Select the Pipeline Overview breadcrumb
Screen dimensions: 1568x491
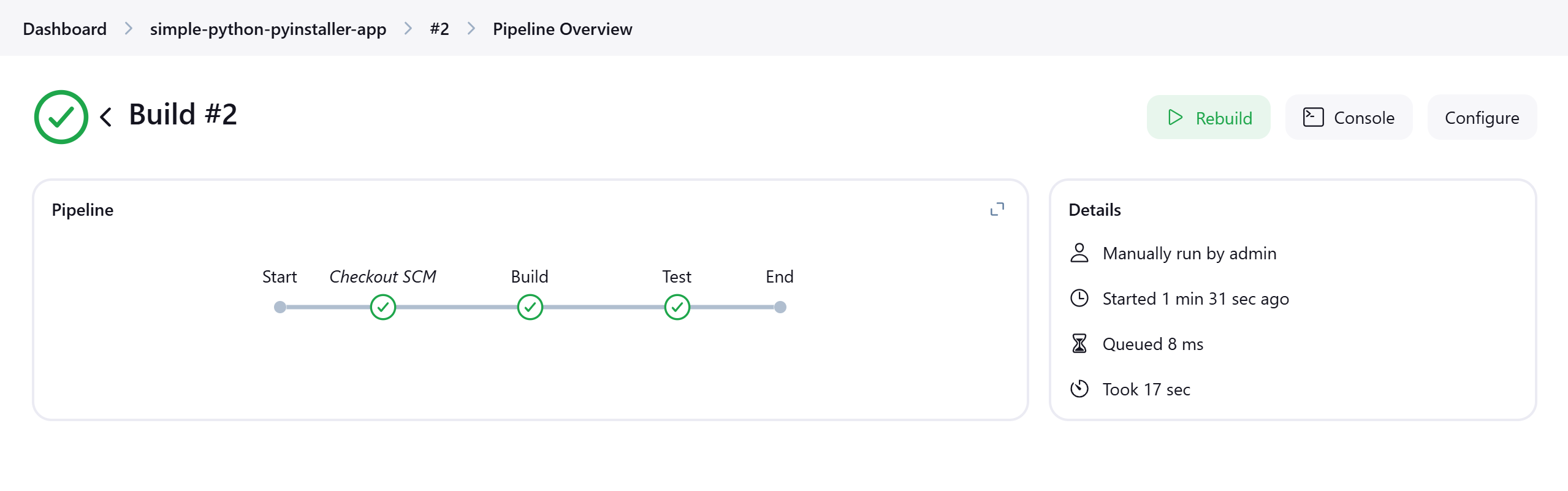coord(562,29)
